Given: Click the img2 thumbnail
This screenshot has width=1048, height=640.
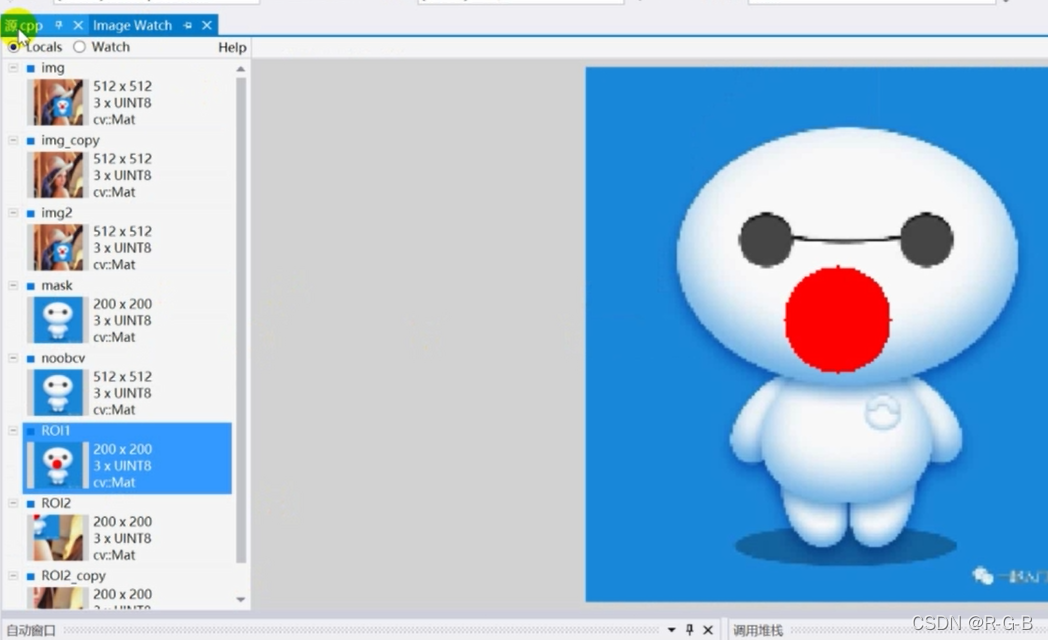Looking at the screenshot, I should tap(57, 247).
